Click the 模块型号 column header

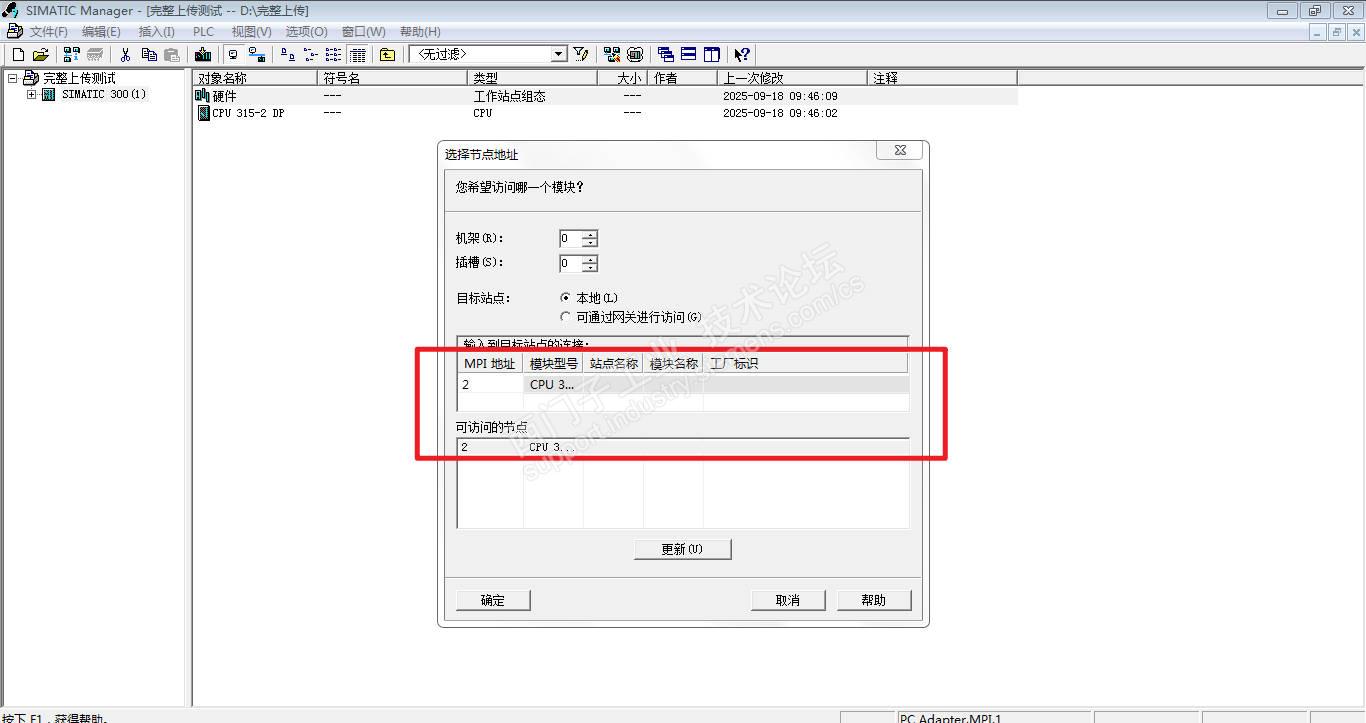(x=554, y=364)
